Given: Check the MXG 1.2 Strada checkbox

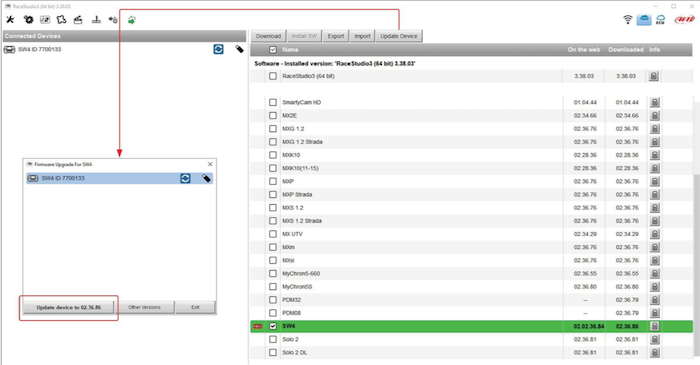Looking at the screenshot, I should pyautogui.click(x=273, y=142).
